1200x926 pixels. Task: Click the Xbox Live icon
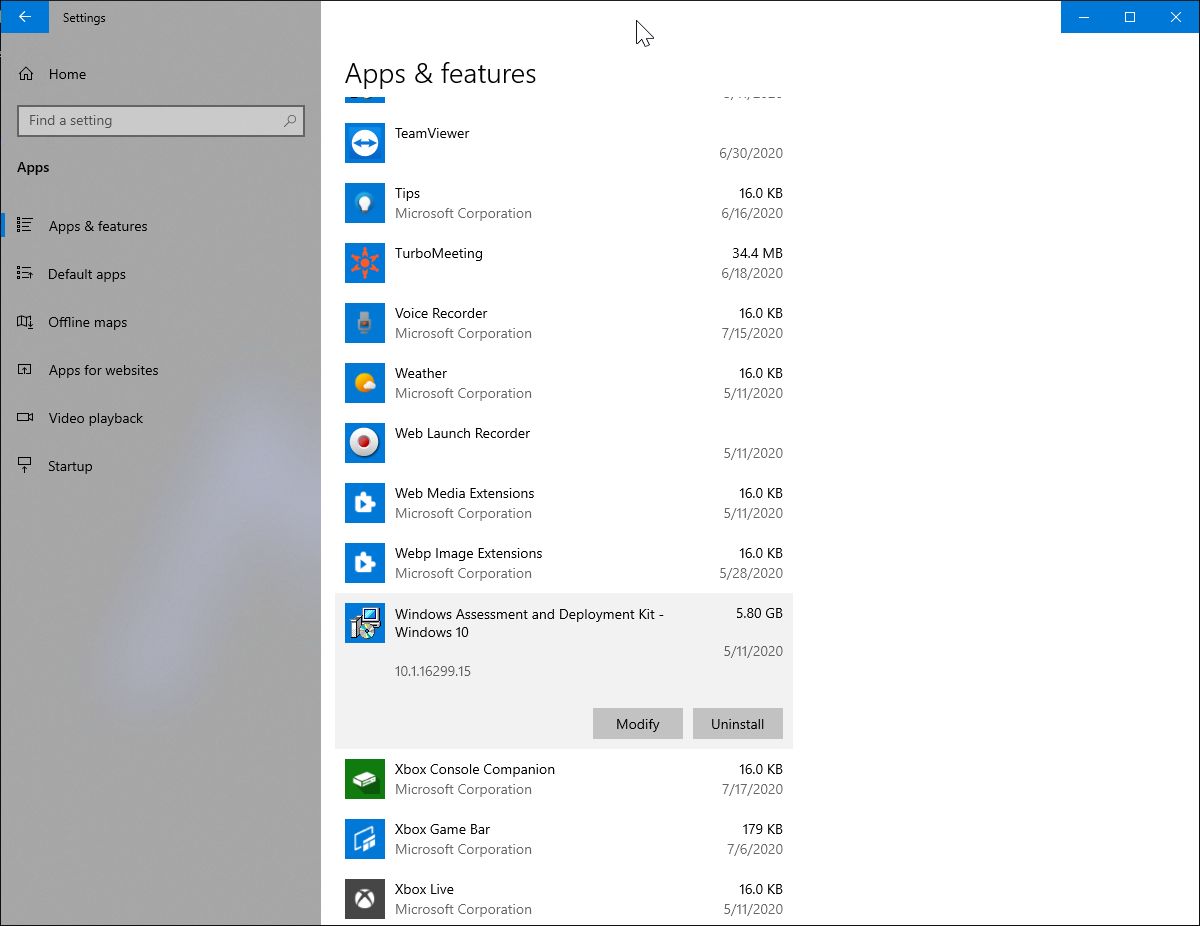point(365,899)
